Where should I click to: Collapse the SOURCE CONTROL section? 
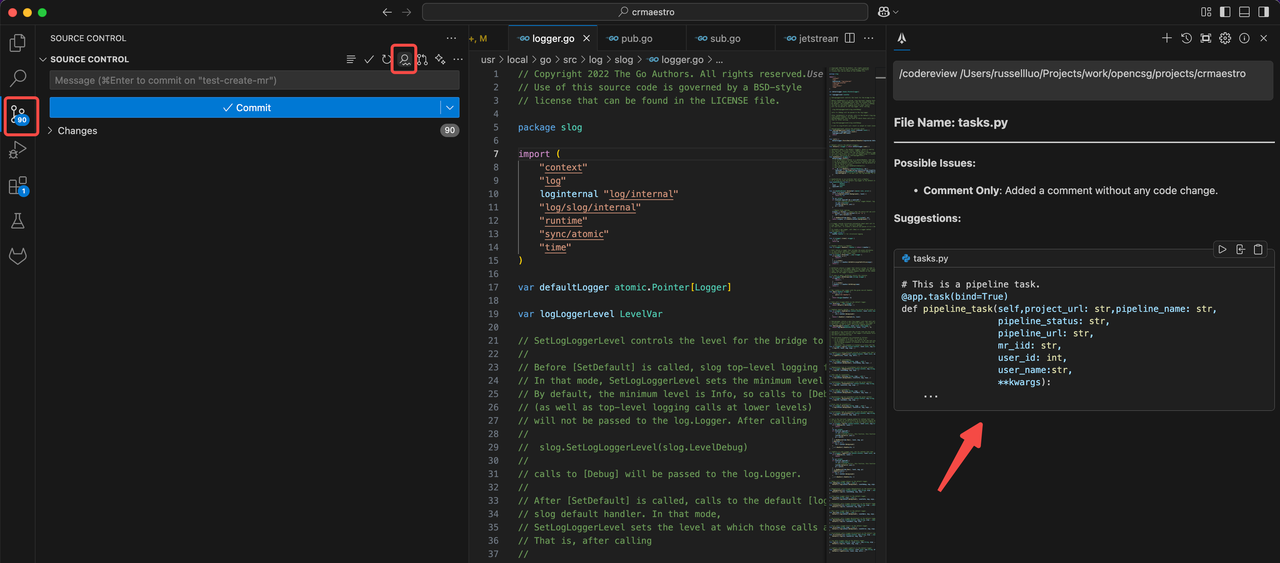point(43,60)
